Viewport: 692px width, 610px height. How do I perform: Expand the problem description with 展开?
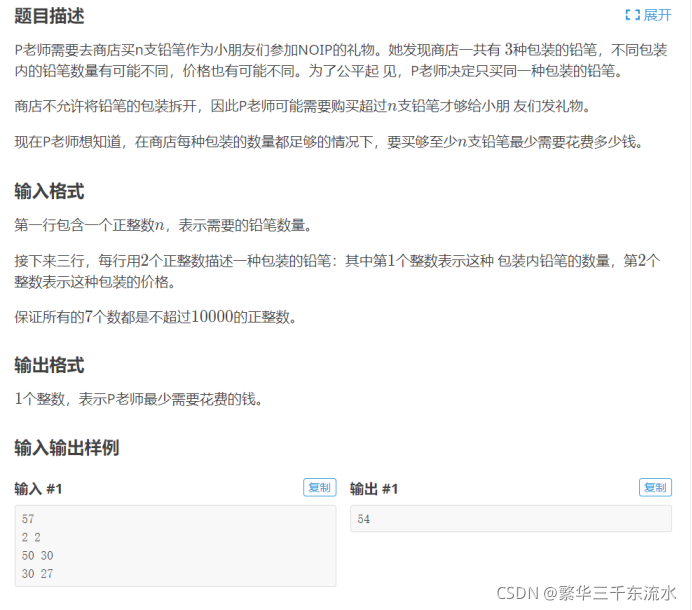tap(648, 15)
